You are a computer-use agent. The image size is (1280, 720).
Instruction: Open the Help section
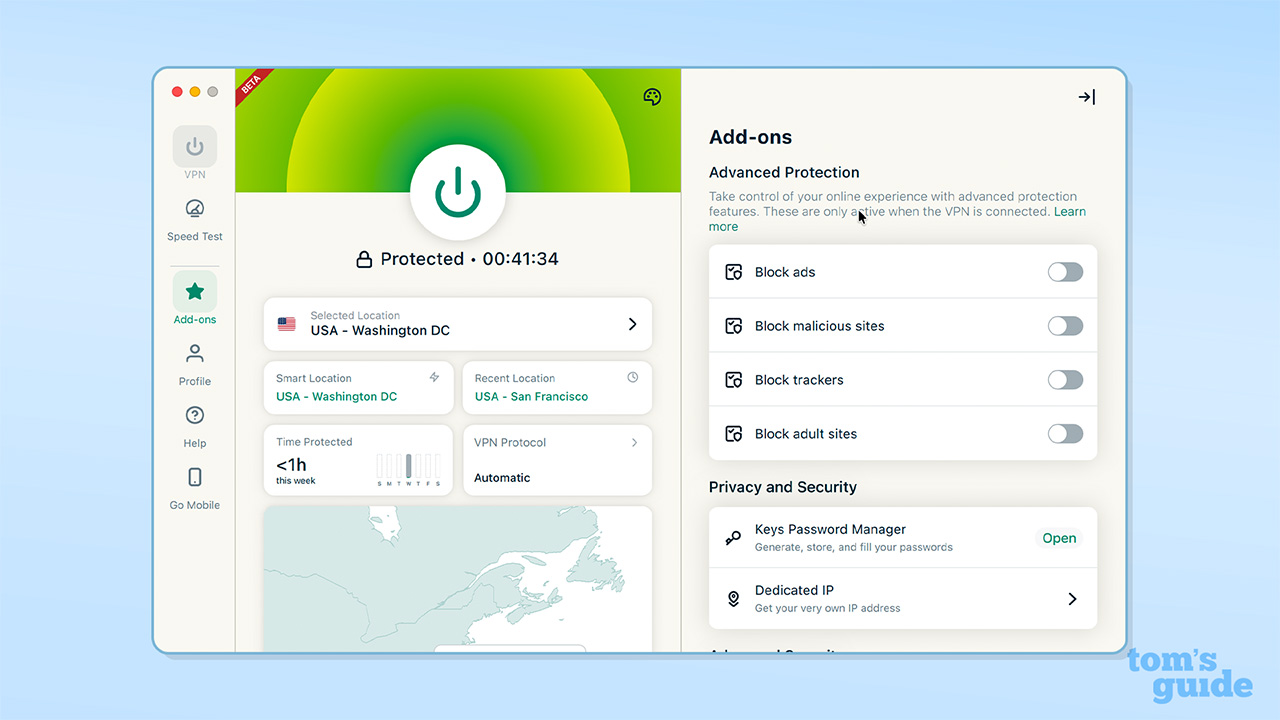click(194, 417)
